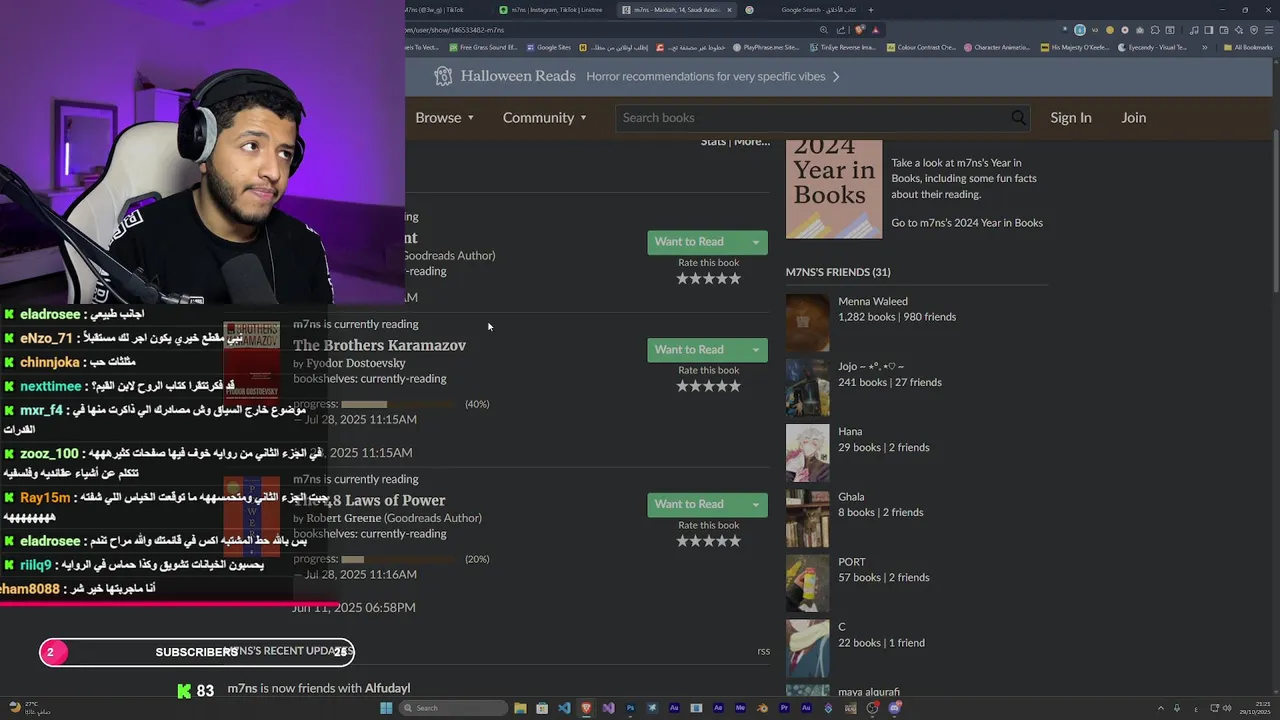Screen dimensions: 1280x720
Task: Expand the bookmarks bar overflow chevron
Action: point(1205,47)
